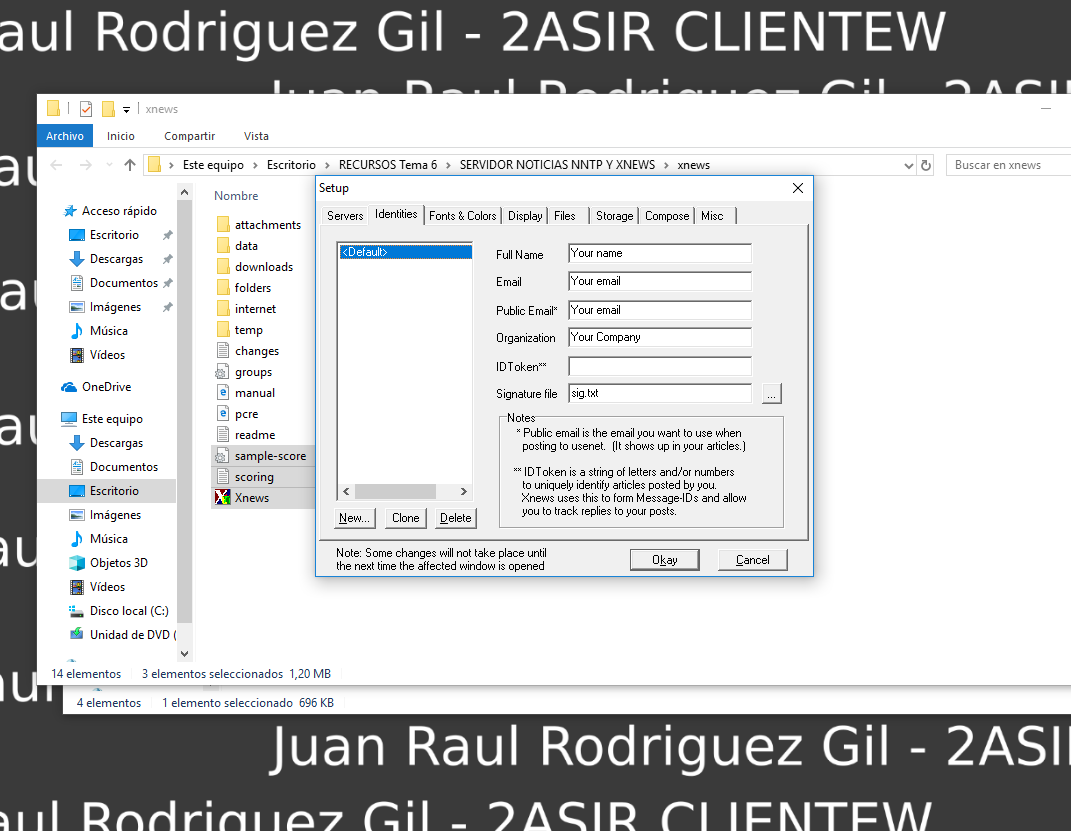Open pinned Descargas quick access folder
This screenshot has width=1071, height=831.
coord(116,259)
